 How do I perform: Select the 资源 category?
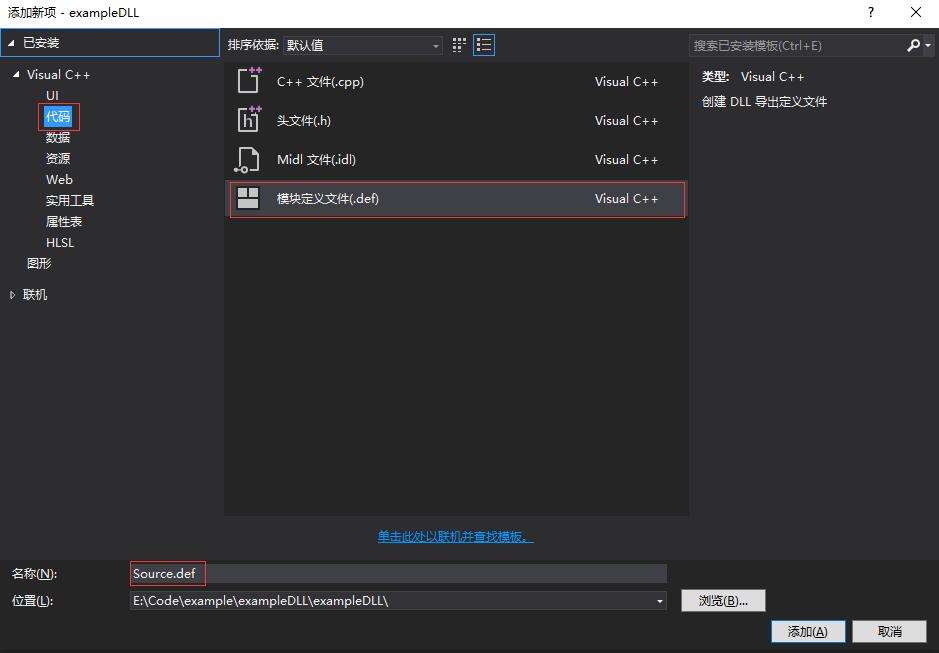click(x=58, y=158)
